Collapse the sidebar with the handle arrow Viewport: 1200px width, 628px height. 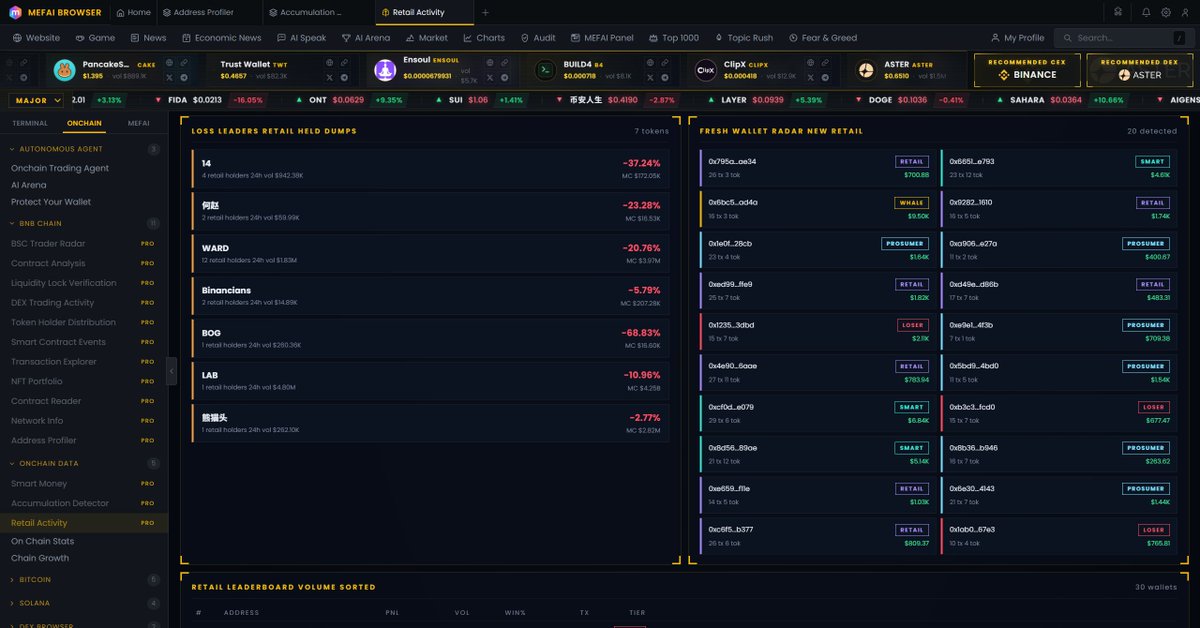(171, 370)
